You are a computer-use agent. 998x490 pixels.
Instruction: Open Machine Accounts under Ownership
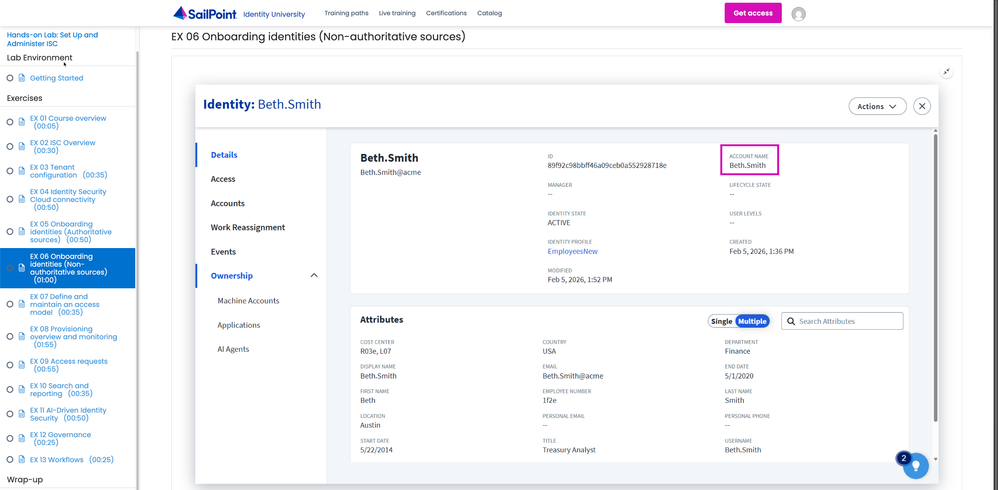[x=248, y=300]
